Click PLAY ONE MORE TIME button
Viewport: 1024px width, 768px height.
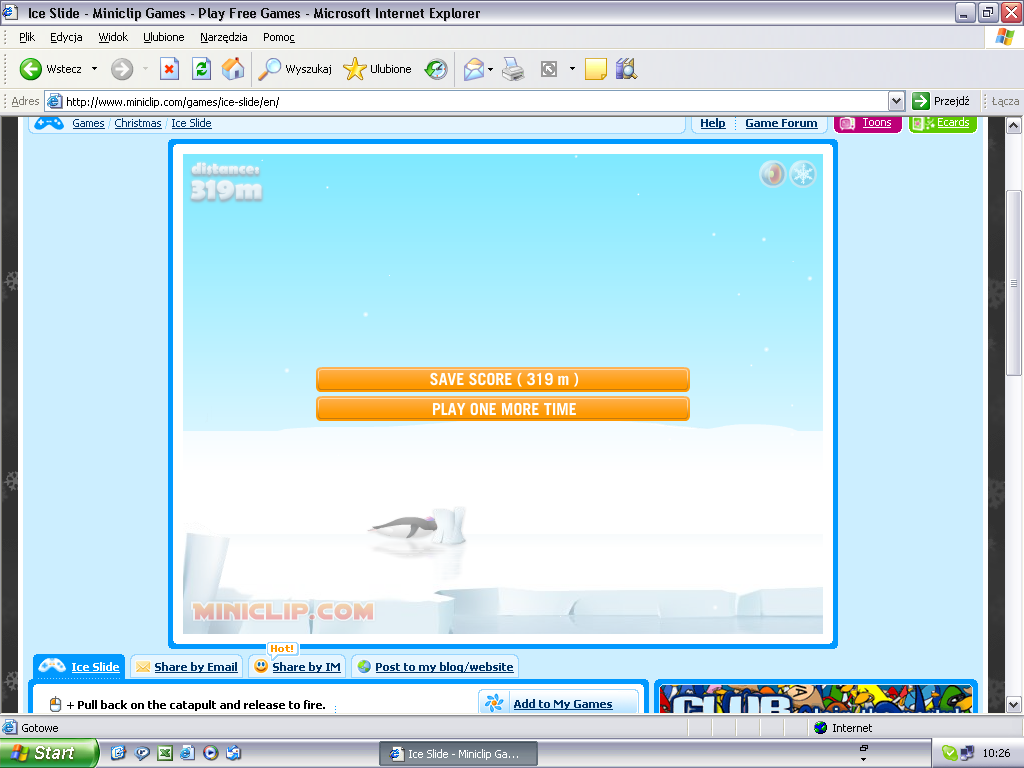[503, 409]
